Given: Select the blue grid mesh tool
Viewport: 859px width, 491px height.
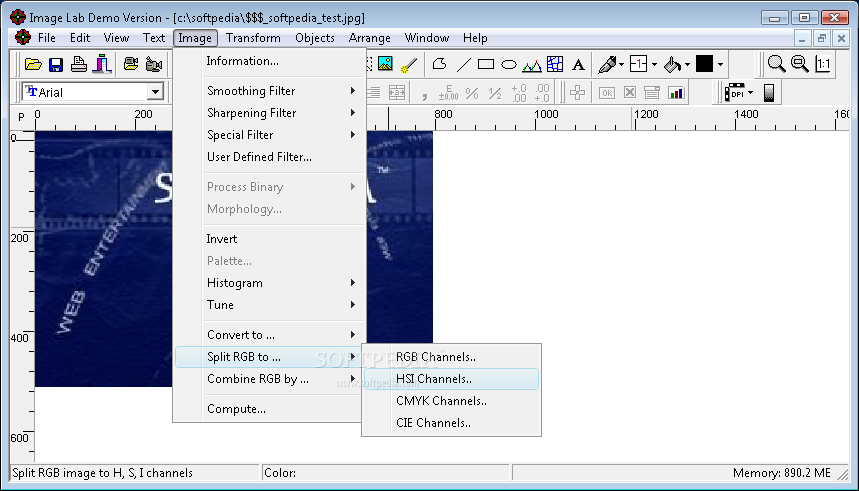Looking at the screenshot, I should coord(555,64).
